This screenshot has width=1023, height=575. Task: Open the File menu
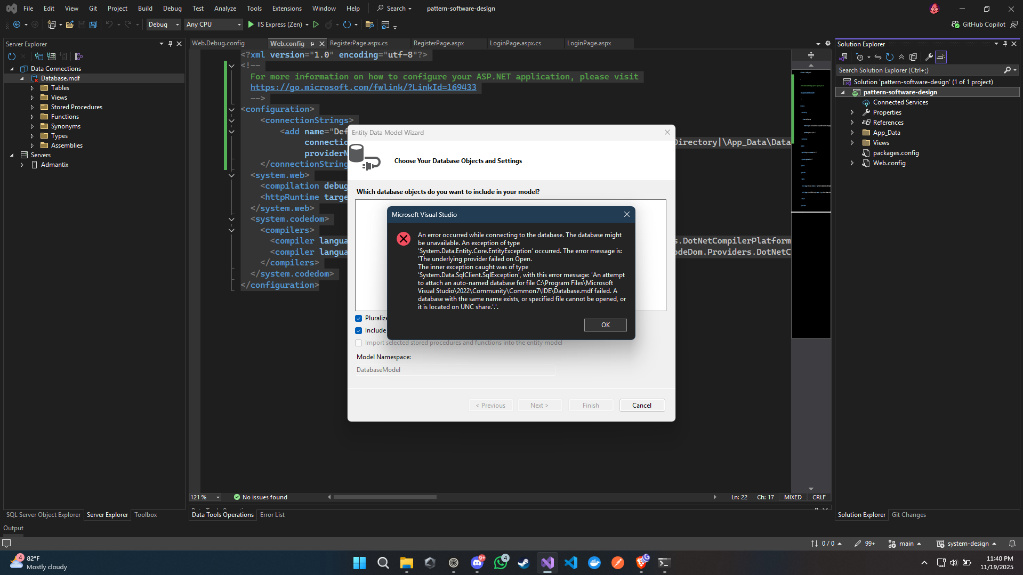(x=28, y=8)
